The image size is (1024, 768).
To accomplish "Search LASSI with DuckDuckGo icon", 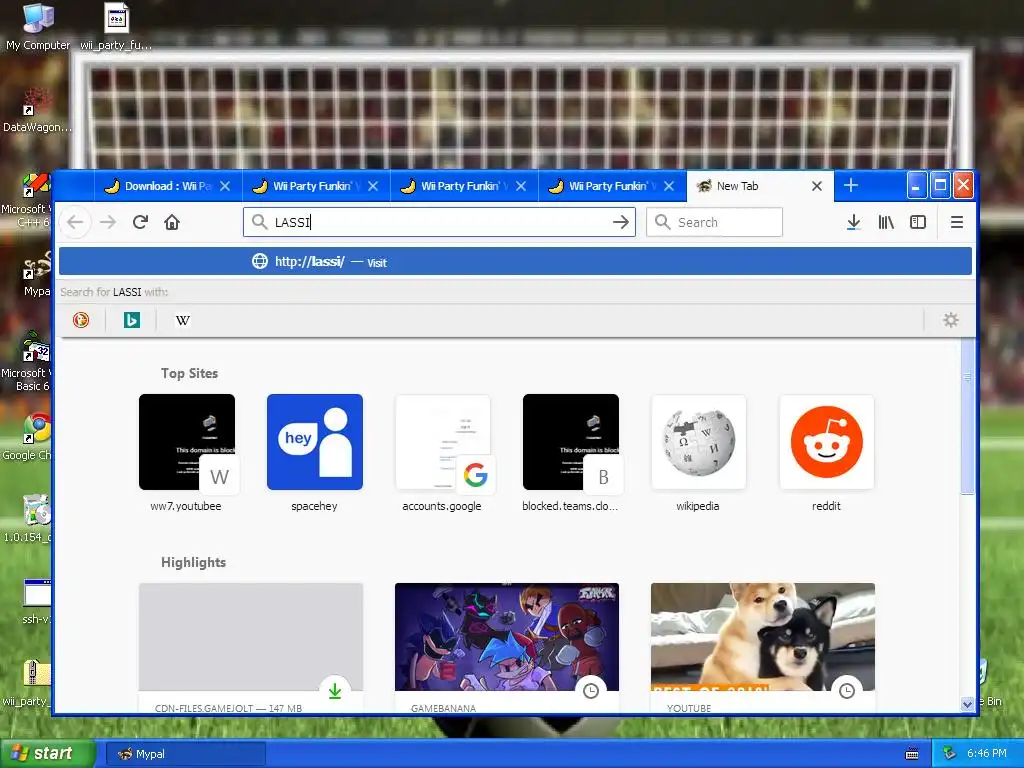I will 81,320.
